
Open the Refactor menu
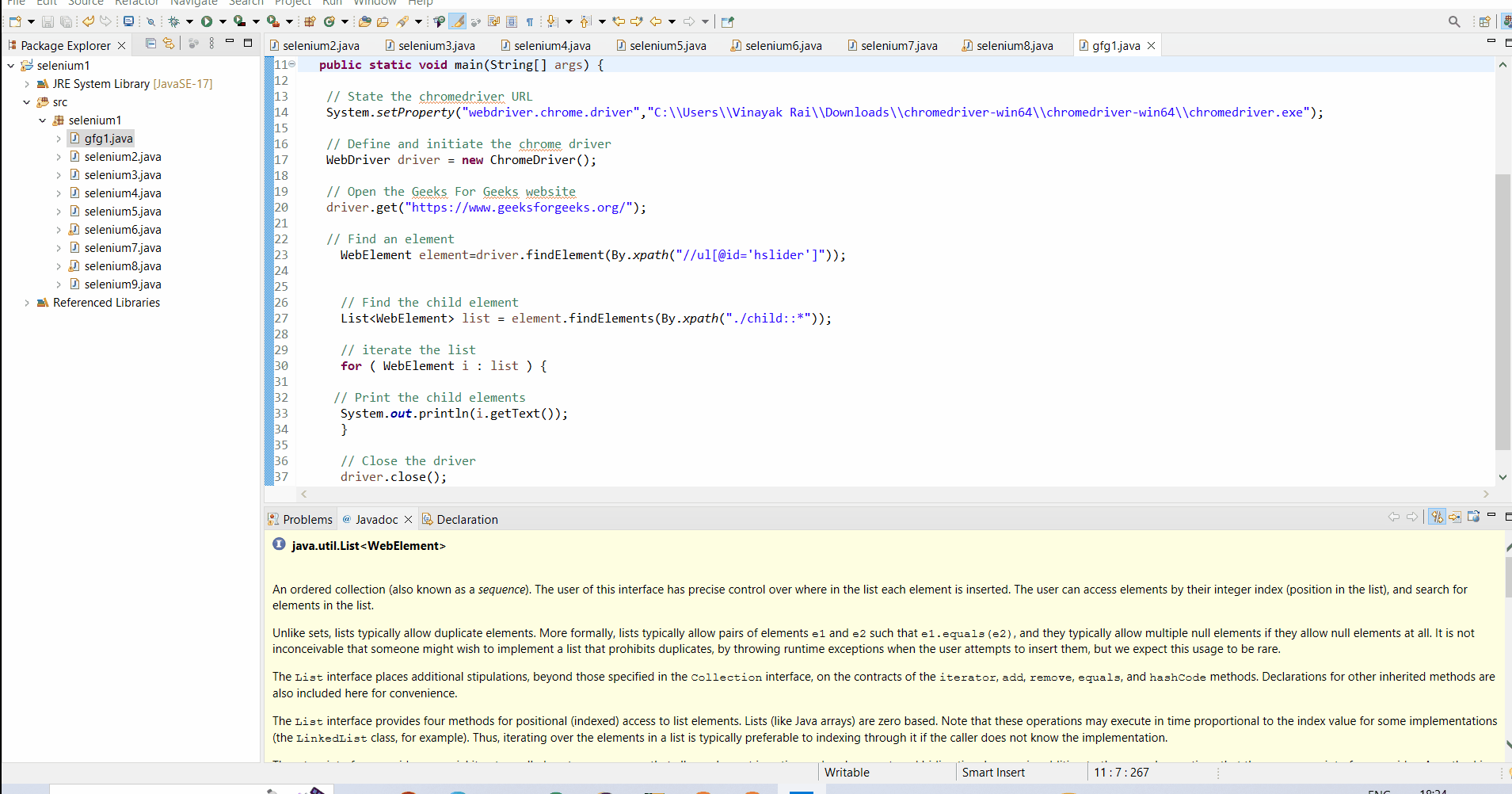tap(136, 3)
